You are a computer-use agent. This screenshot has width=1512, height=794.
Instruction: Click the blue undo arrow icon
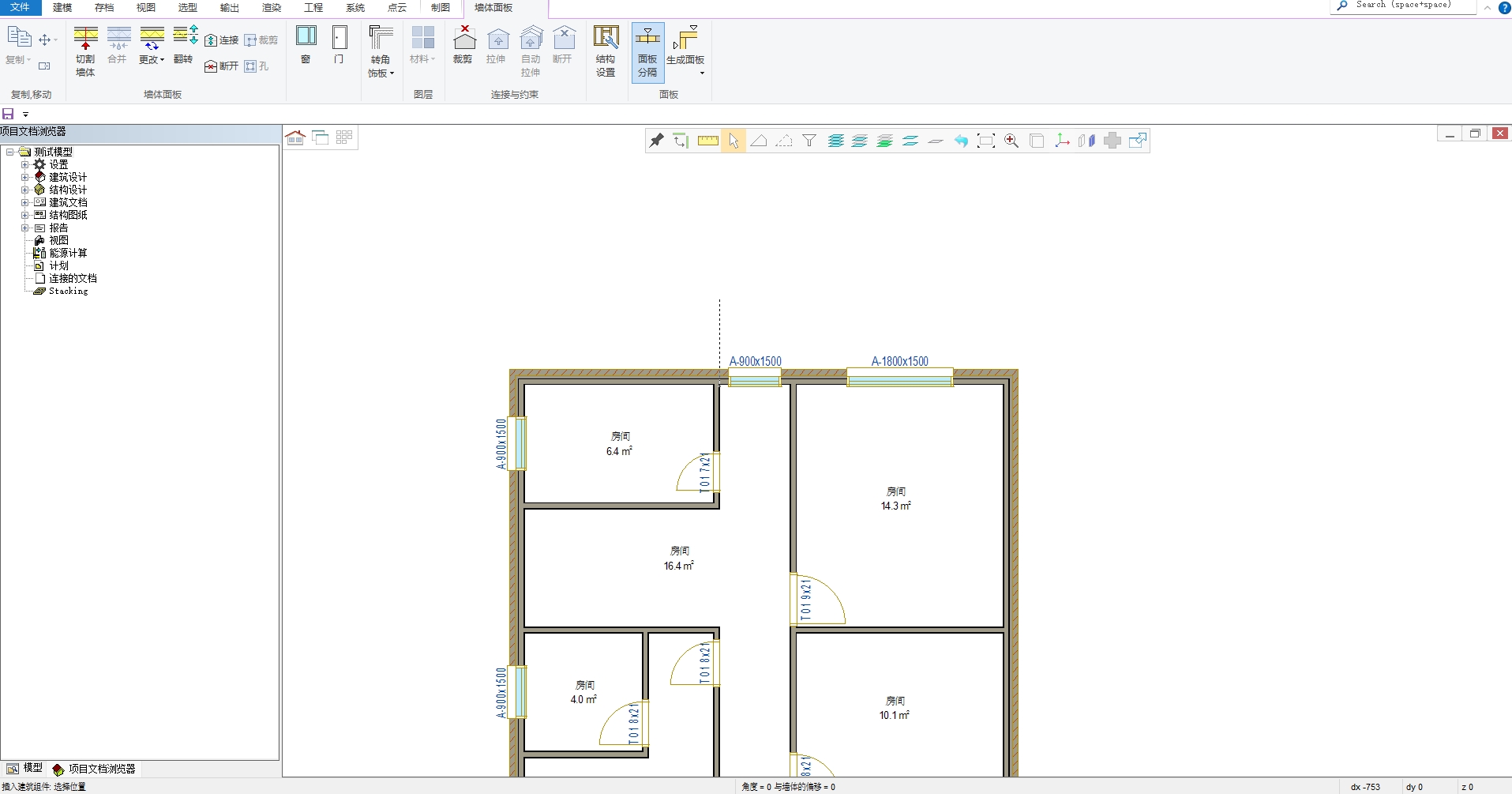click(x=961, y=141)
